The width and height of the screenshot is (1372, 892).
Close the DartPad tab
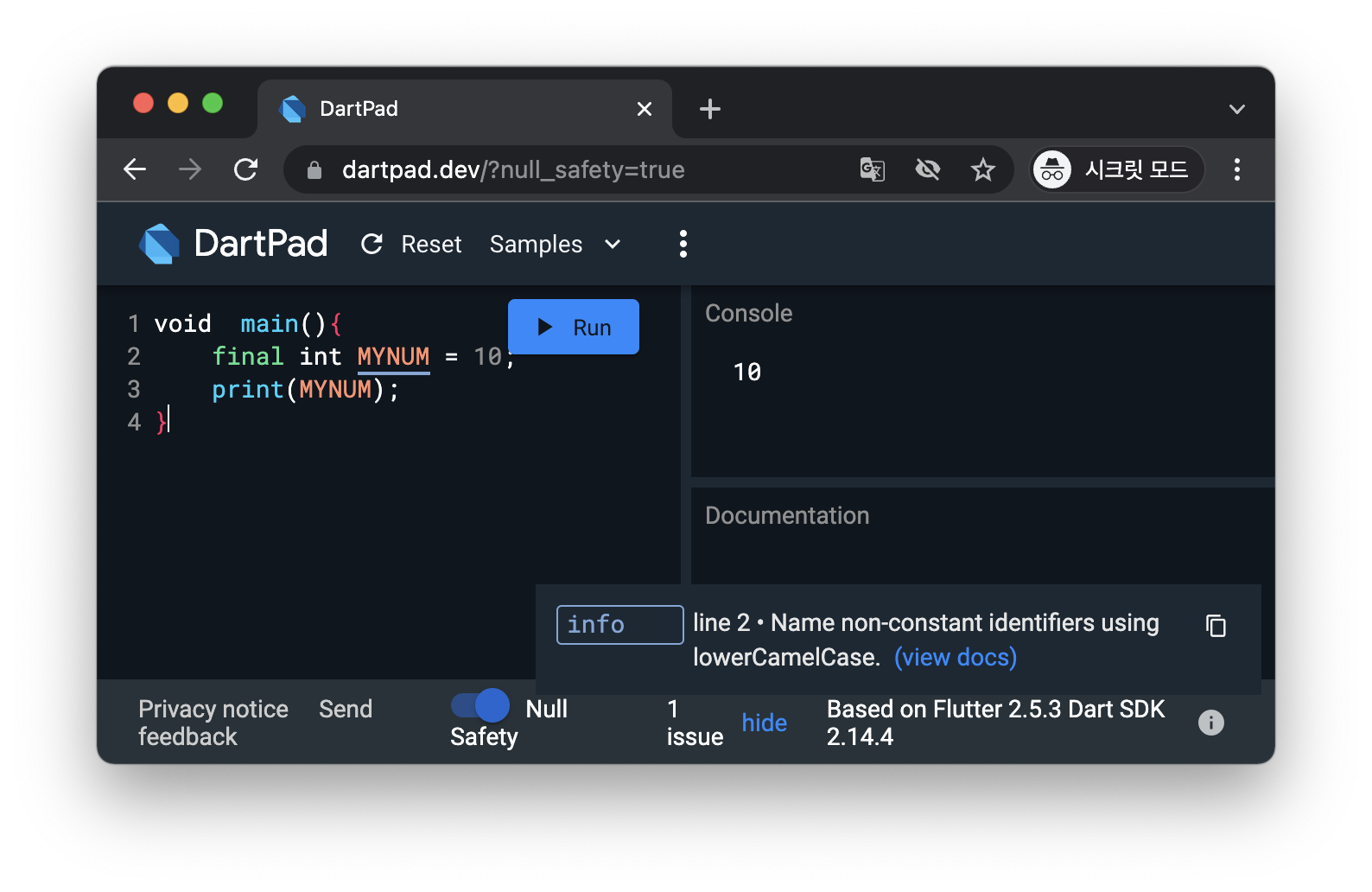click(x=645, y=109)
